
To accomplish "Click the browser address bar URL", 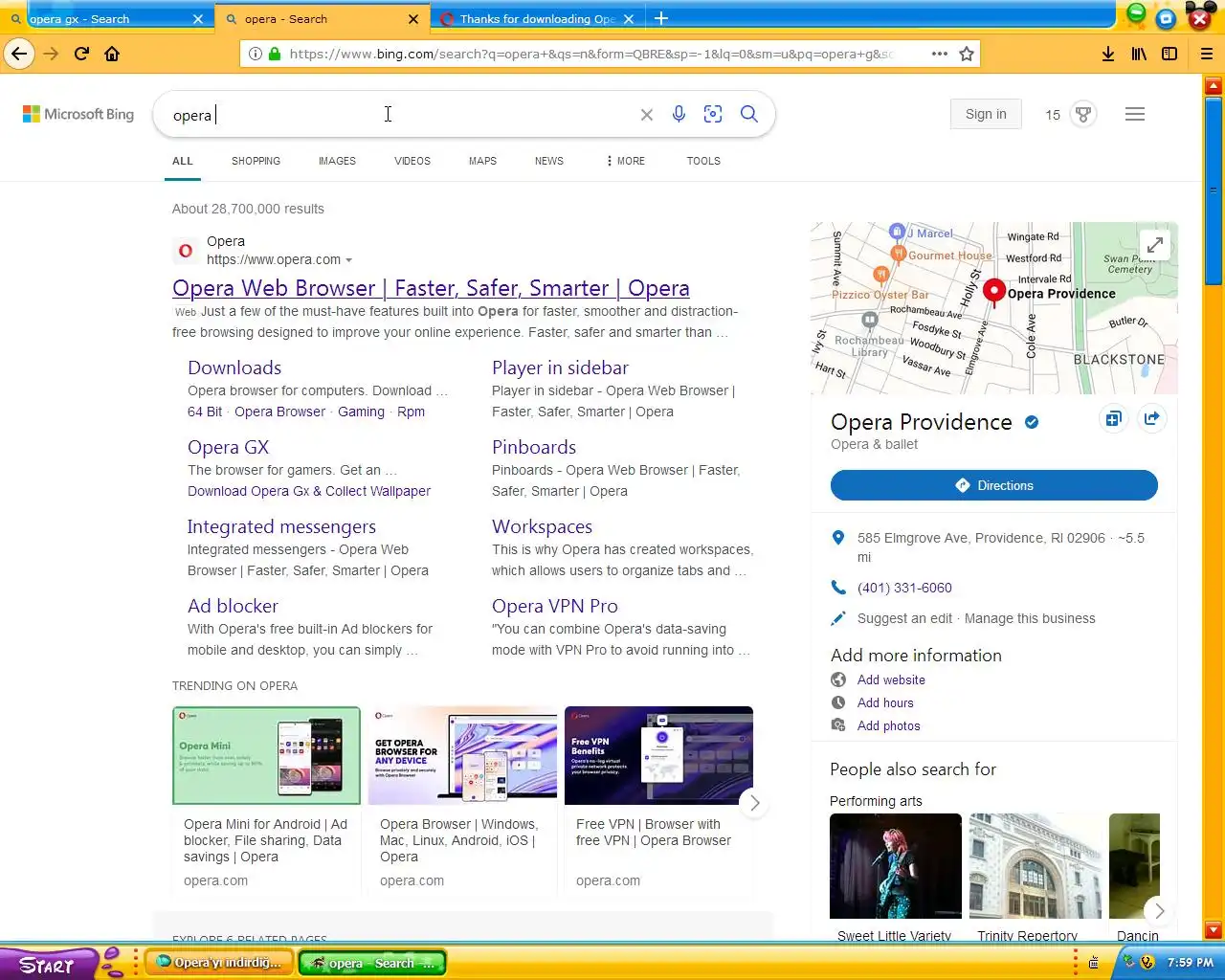I will click(x=591, y=54).
